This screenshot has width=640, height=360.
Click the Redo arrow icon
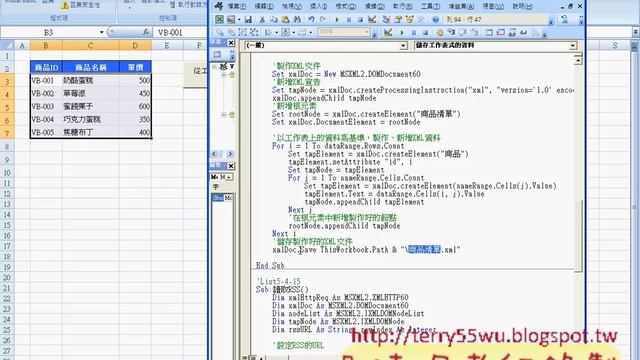click(323, 19)
